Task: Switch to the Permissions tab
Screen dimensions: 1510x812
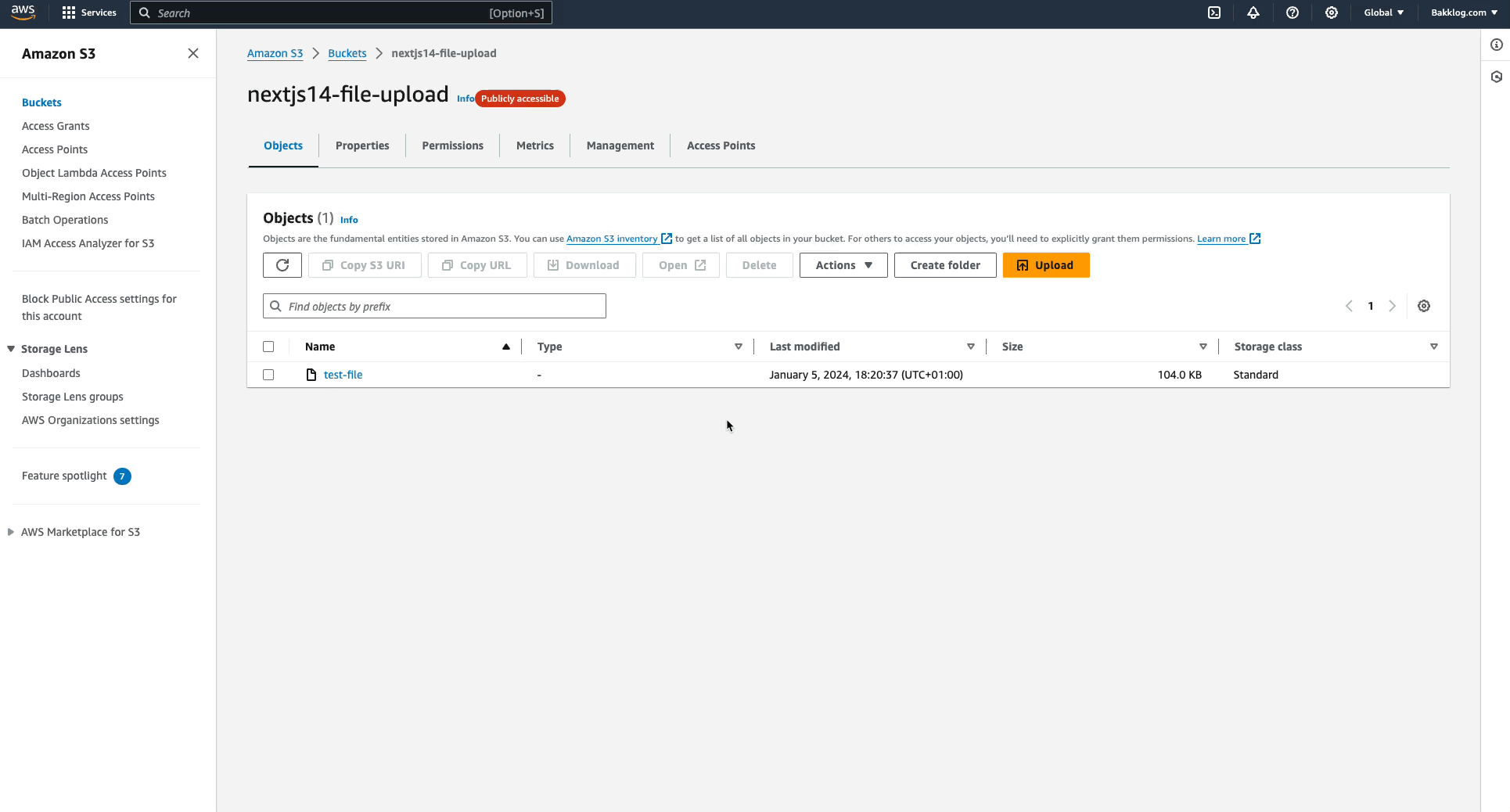Action: click(x=452, y=146)
